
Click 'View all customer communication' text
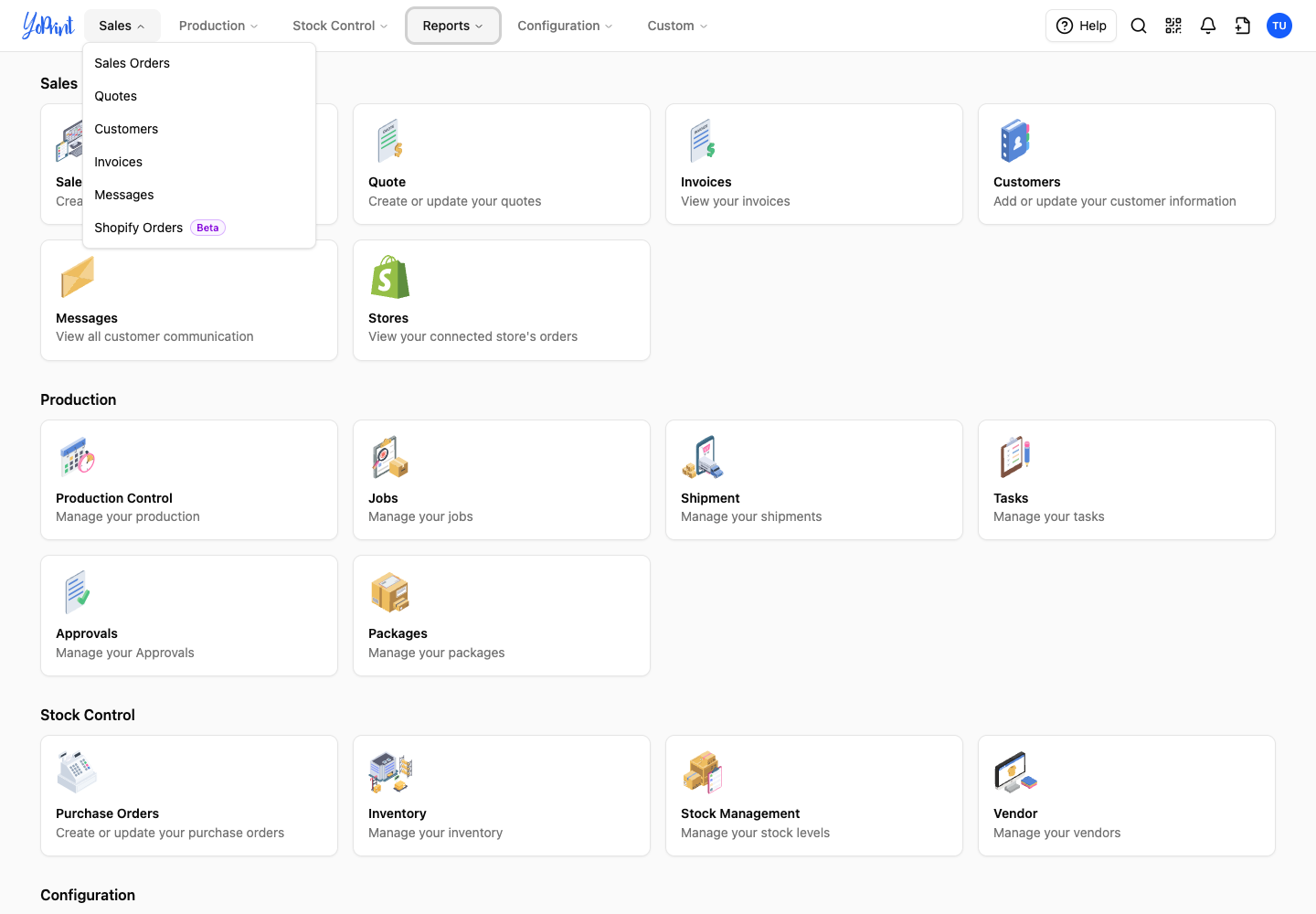[154, 336]
